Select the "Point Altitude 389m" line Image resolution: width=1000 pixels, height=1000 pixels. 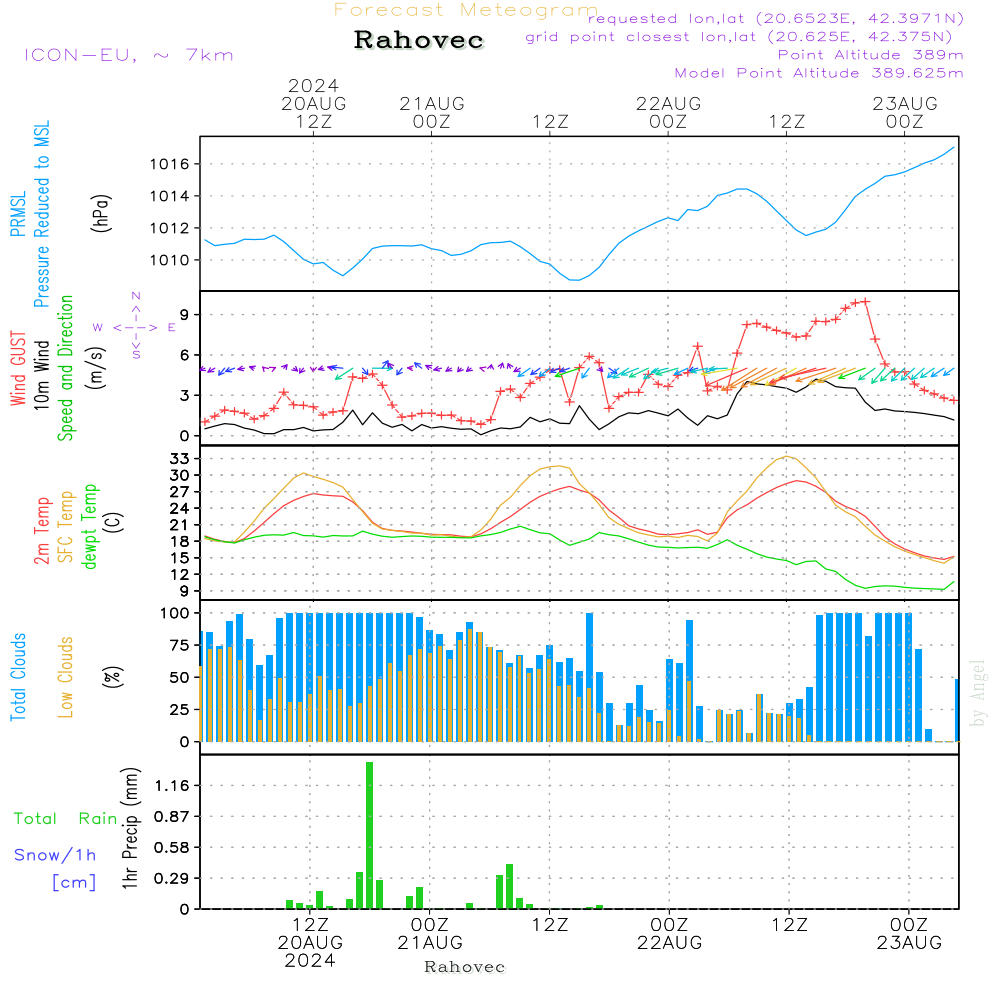[x=871, y=55]
